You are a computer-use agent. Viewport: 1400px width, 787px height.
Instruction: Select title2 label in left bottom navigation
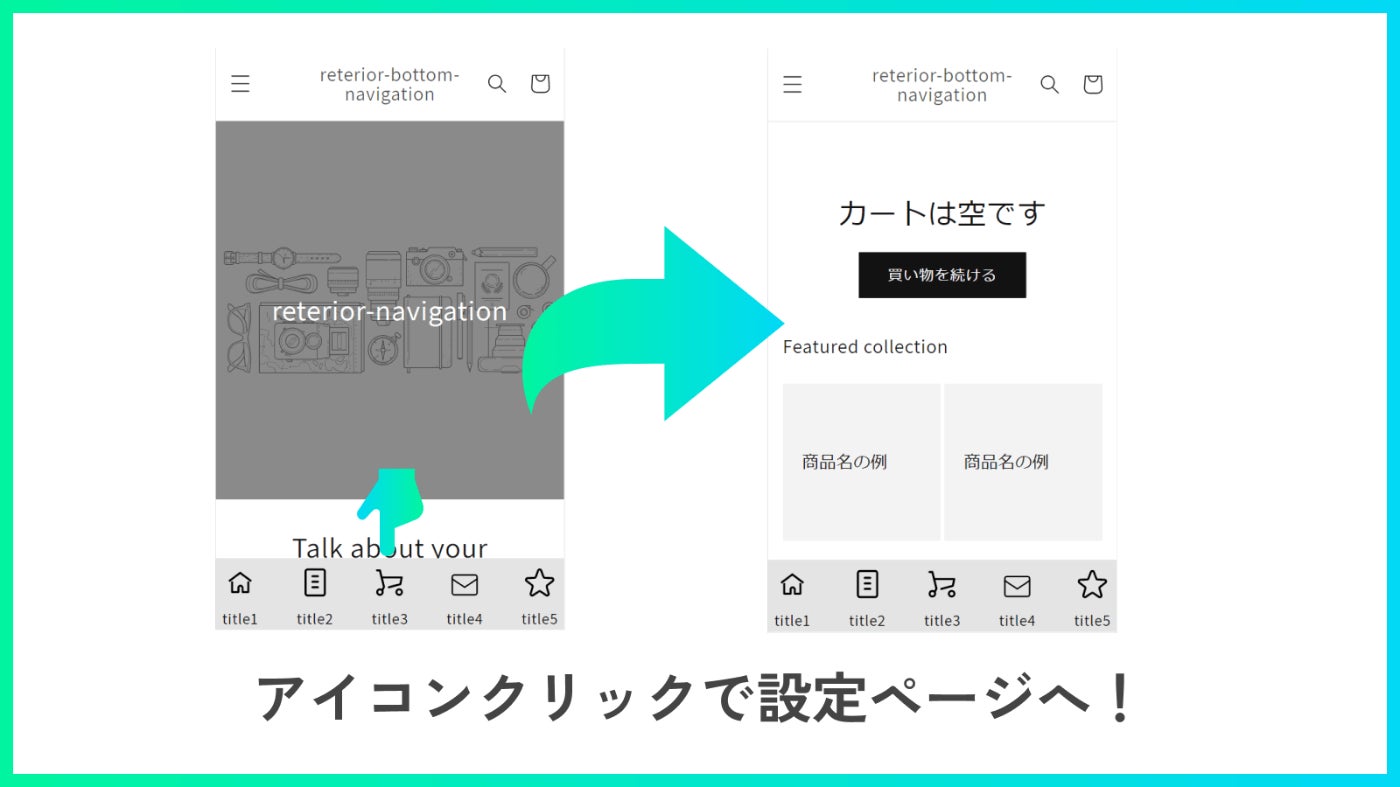[x=315, y=619]
